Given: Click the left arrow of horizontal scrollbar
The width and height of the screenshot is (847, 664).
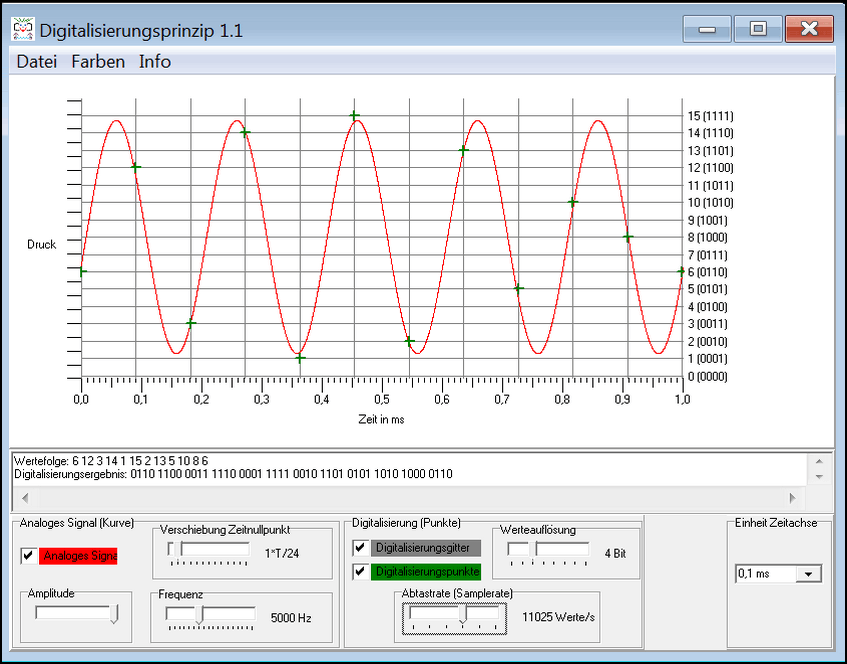Looking at the screenshot, I should 23,497.
